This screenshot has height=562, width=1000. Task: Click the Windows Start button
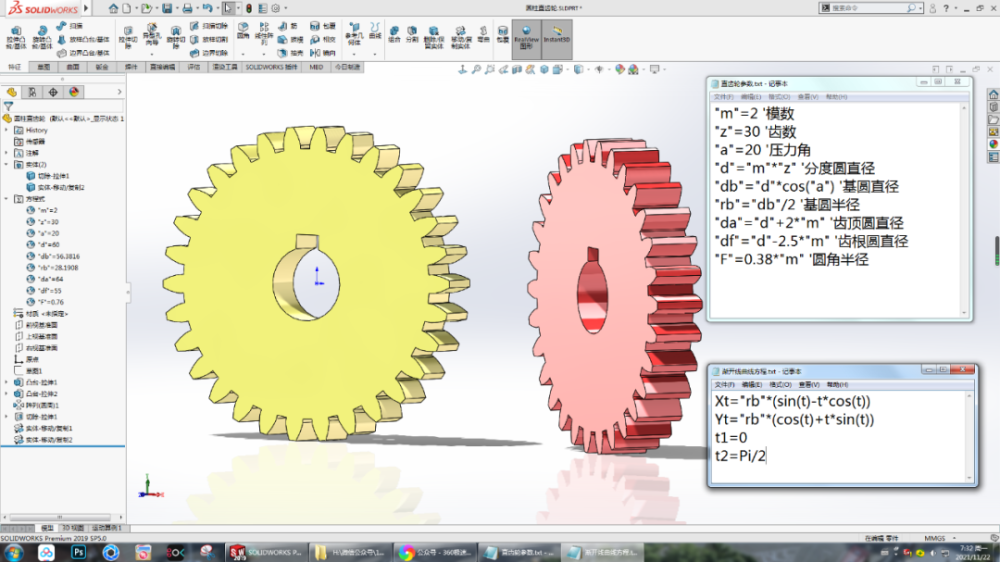pyautogui.click(x=14, y=552)
